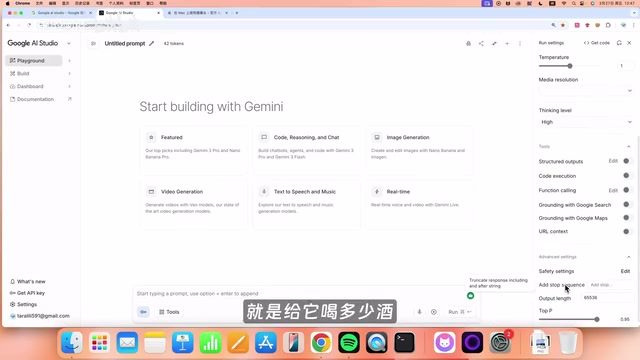640x360 pixels.
Task: Click the Real-time lightning icon
Action: click(377, 191)
